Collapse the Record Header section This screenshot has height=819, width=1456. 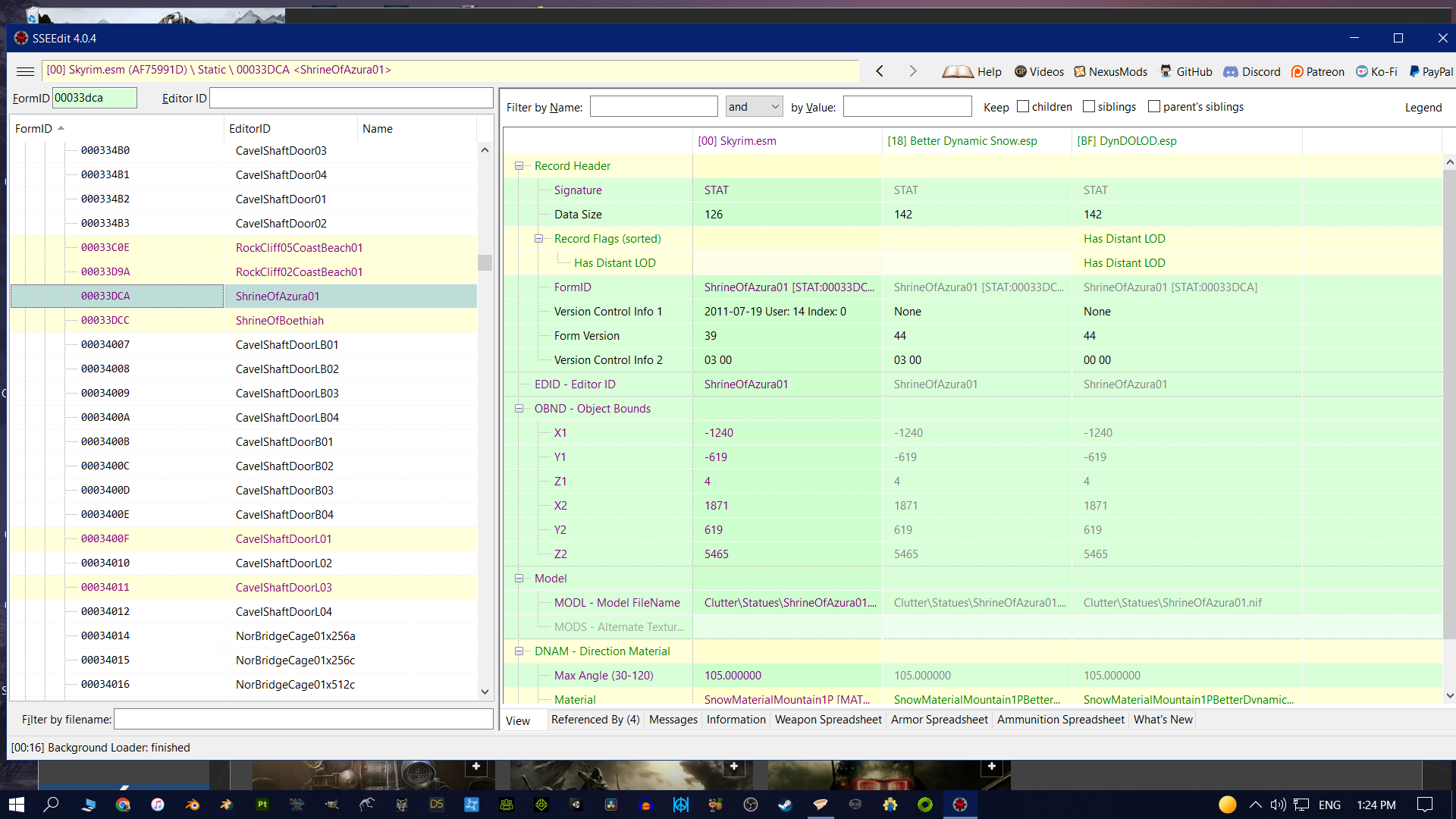tap(518, 165)
